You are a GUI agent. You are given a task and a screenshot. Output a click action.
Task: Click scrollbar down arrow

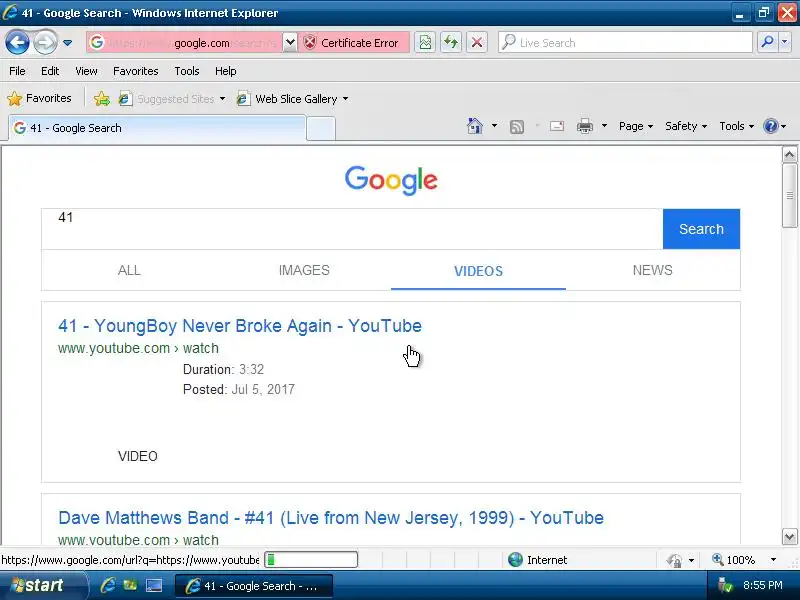[x=789, y=537]
